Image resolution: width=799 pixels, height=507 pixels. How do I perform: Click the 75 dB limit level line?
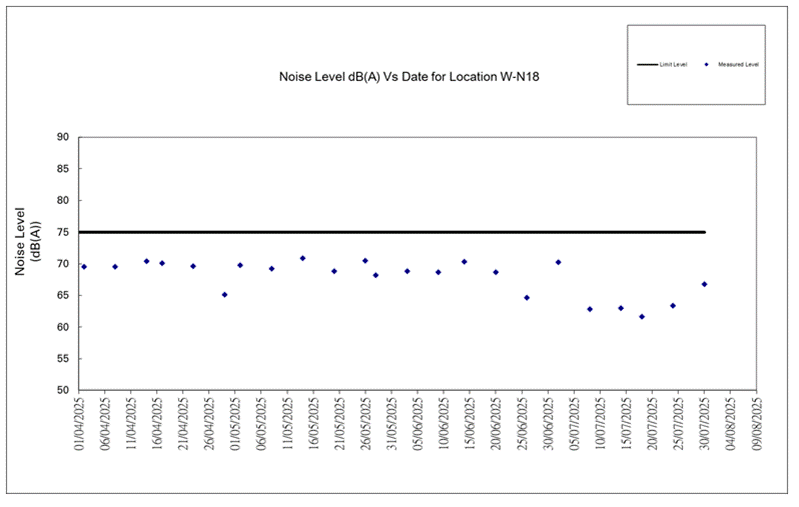tap(392, 232)
